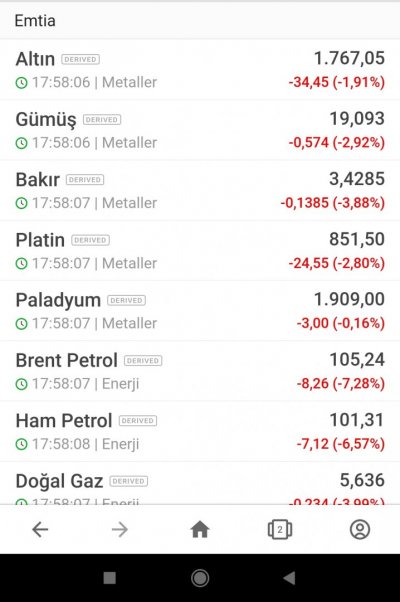Viewport: 400px width, 602px height.
Task: Tap the browser back arrow
Action: pyautogui.click(x=40, y=530)
